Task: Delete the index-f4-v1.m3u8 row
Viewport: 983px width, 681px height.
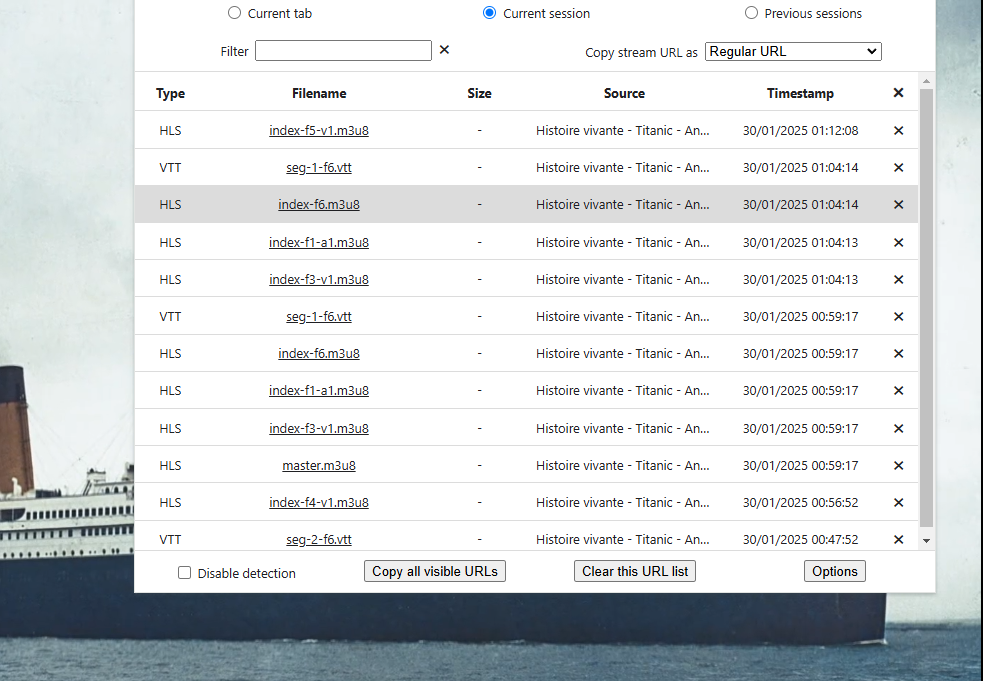Action: (898, 502)
